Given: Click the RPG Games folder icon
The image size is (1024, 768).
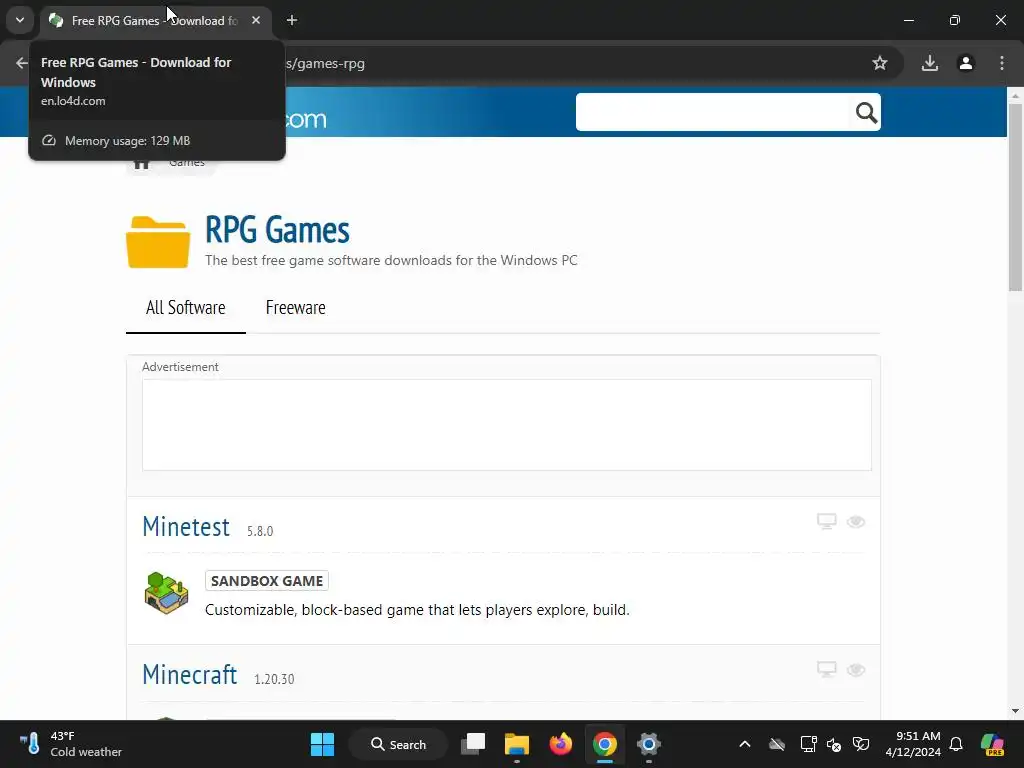Looking at the screenshot, I should [158, 242].
